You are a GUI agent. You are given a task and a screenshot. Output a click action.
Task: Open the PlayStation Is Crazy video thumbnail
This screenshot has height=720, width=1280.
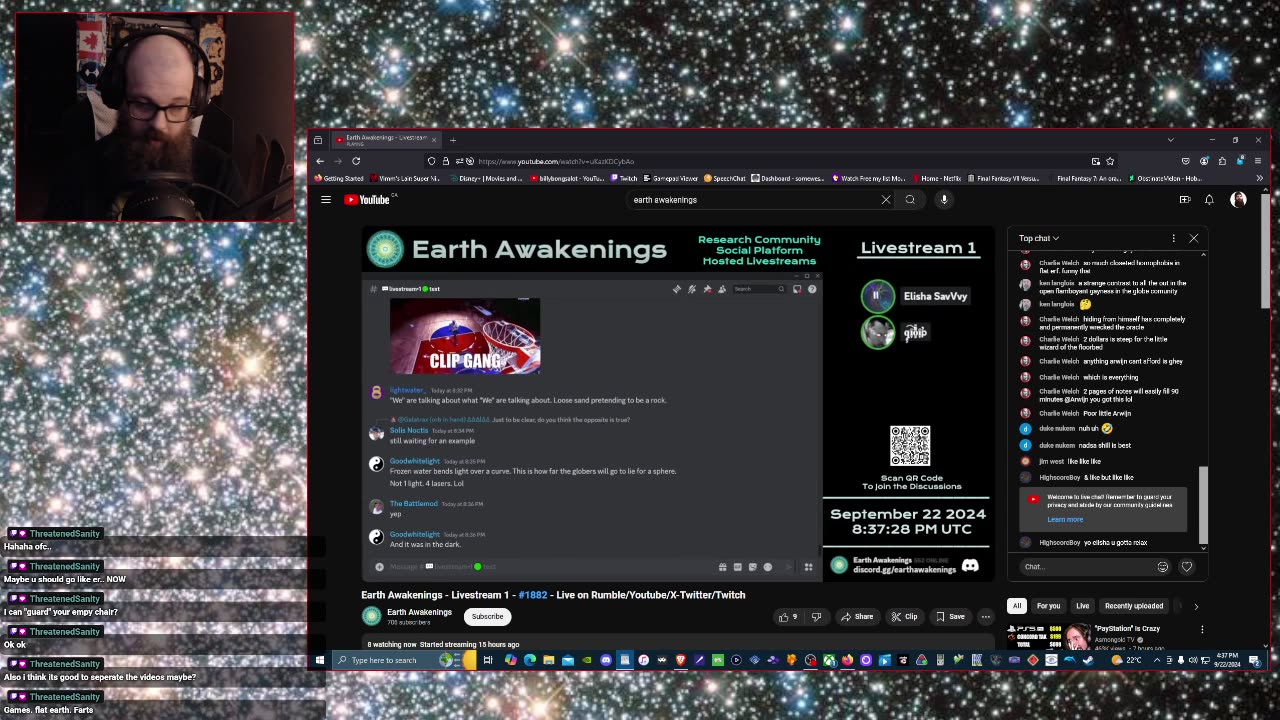coord(1048,635)
